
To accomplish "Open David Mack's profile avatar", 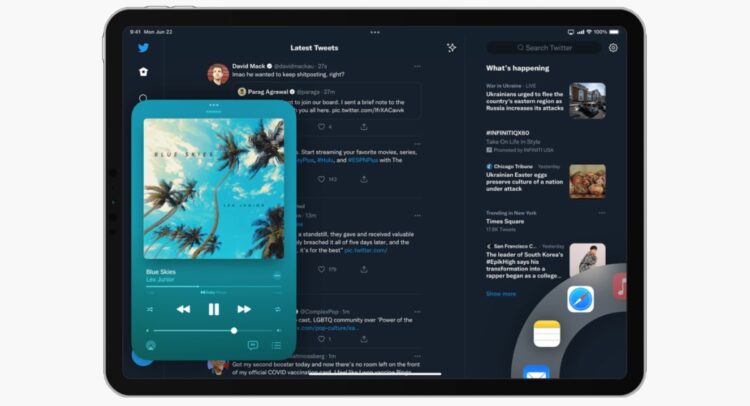I will (218, 74).
